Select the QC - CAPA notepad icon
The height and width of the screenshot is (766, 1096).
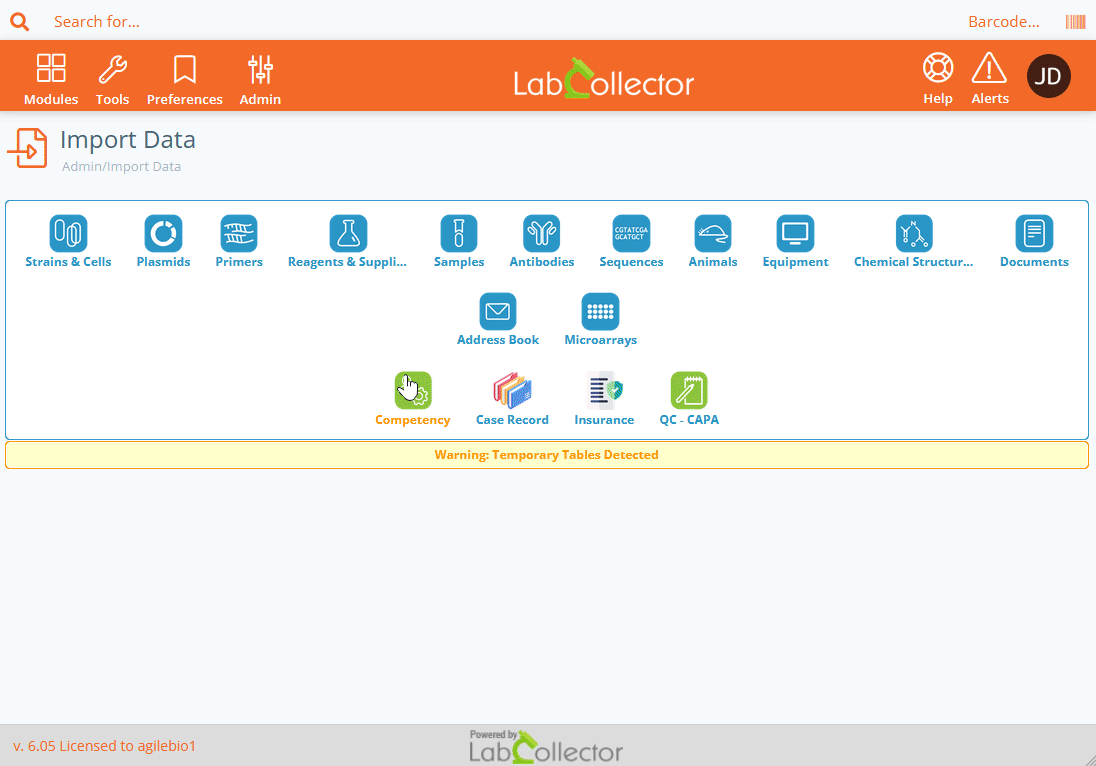point(689,390)
